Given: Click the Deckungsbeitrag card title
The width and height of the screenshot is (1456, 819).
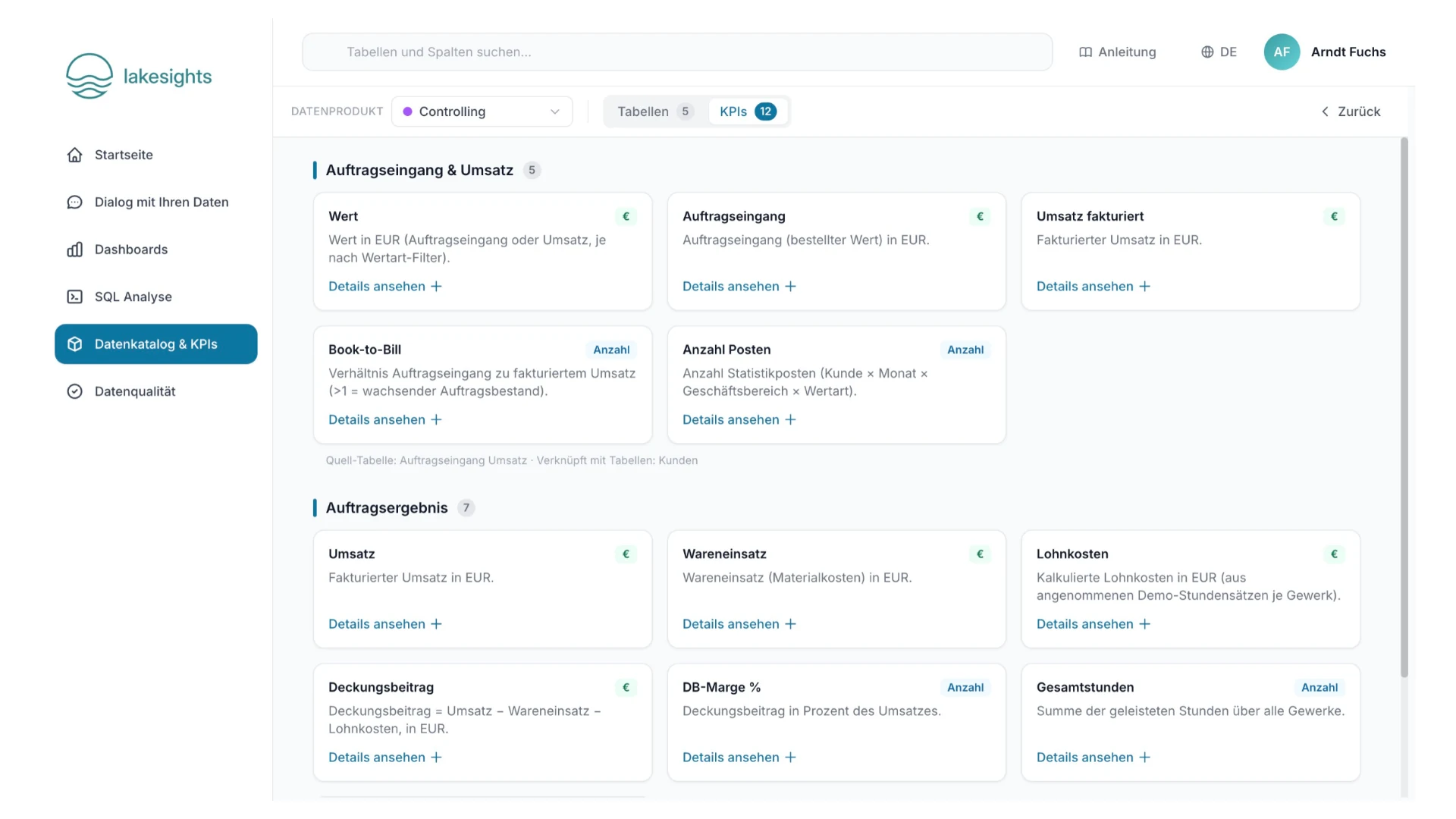Looking at the screenshot, I should click(381, 688).
